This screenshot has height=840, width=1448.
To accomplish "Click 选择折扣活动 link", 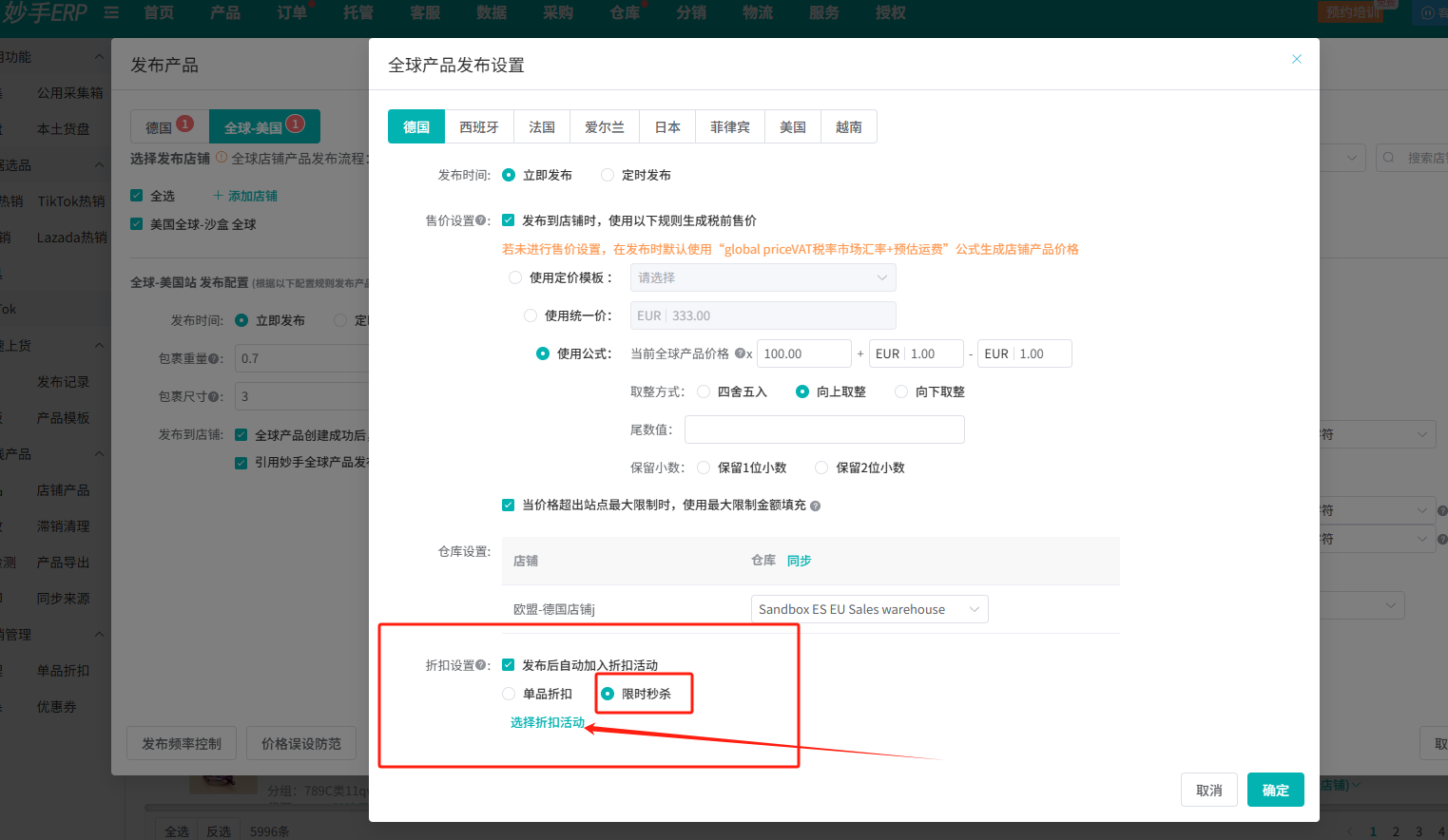I will (548, 722).
